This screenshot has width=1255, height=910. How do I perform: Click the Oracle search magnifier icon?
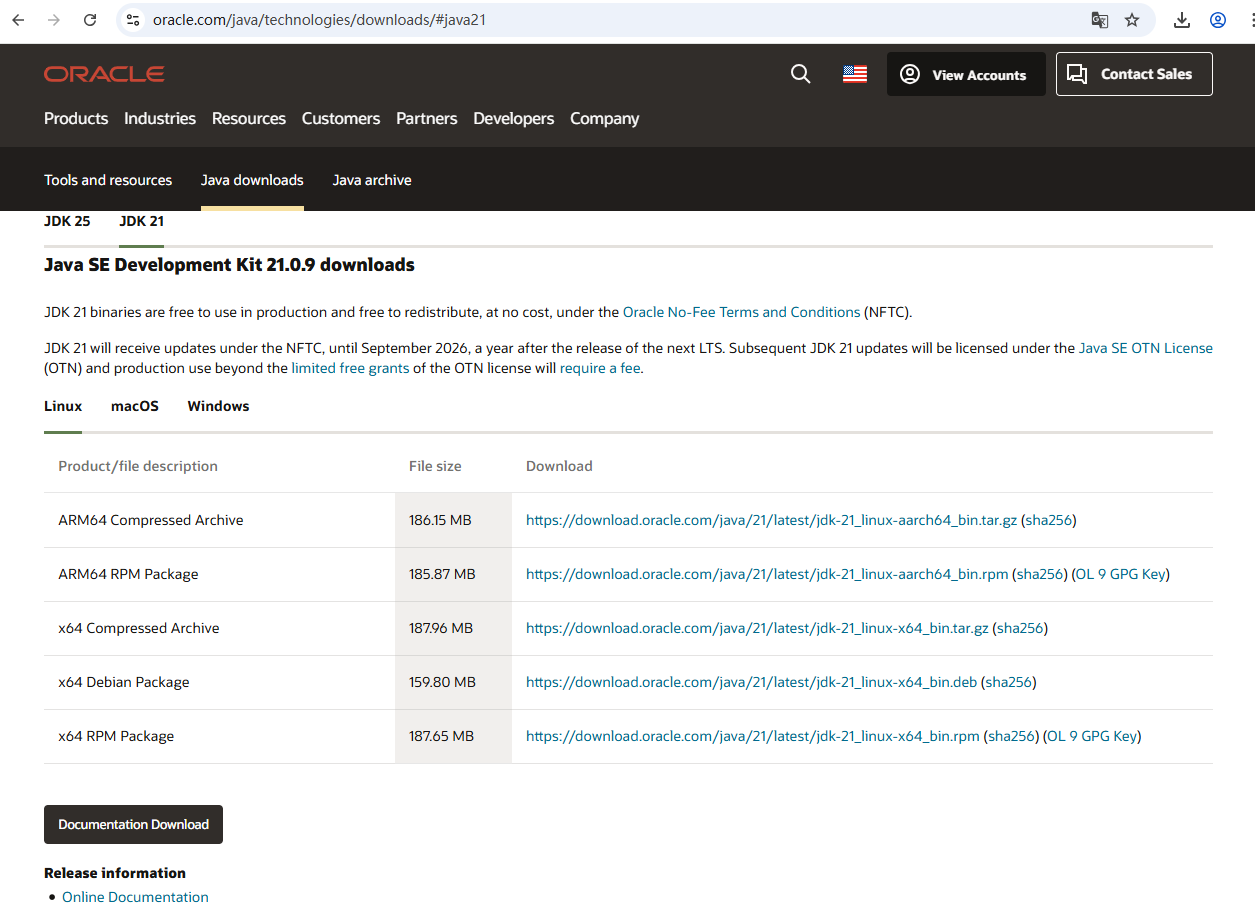tap(800, 74)
